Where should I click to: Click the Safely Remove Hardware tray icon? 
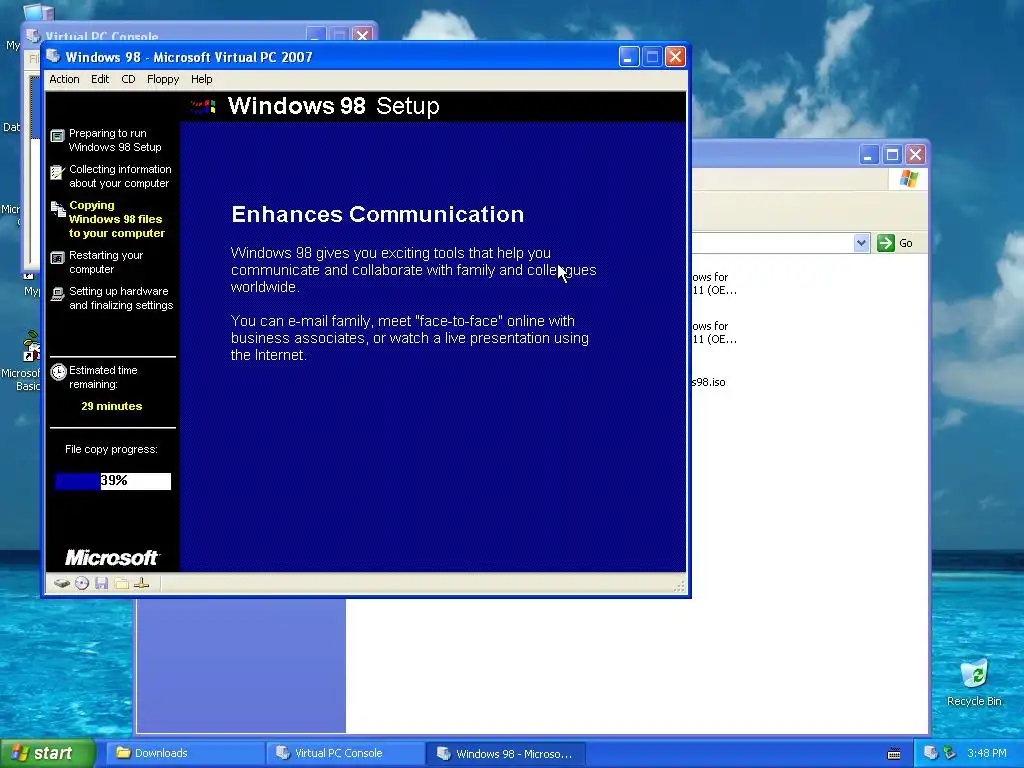point(949,753)
